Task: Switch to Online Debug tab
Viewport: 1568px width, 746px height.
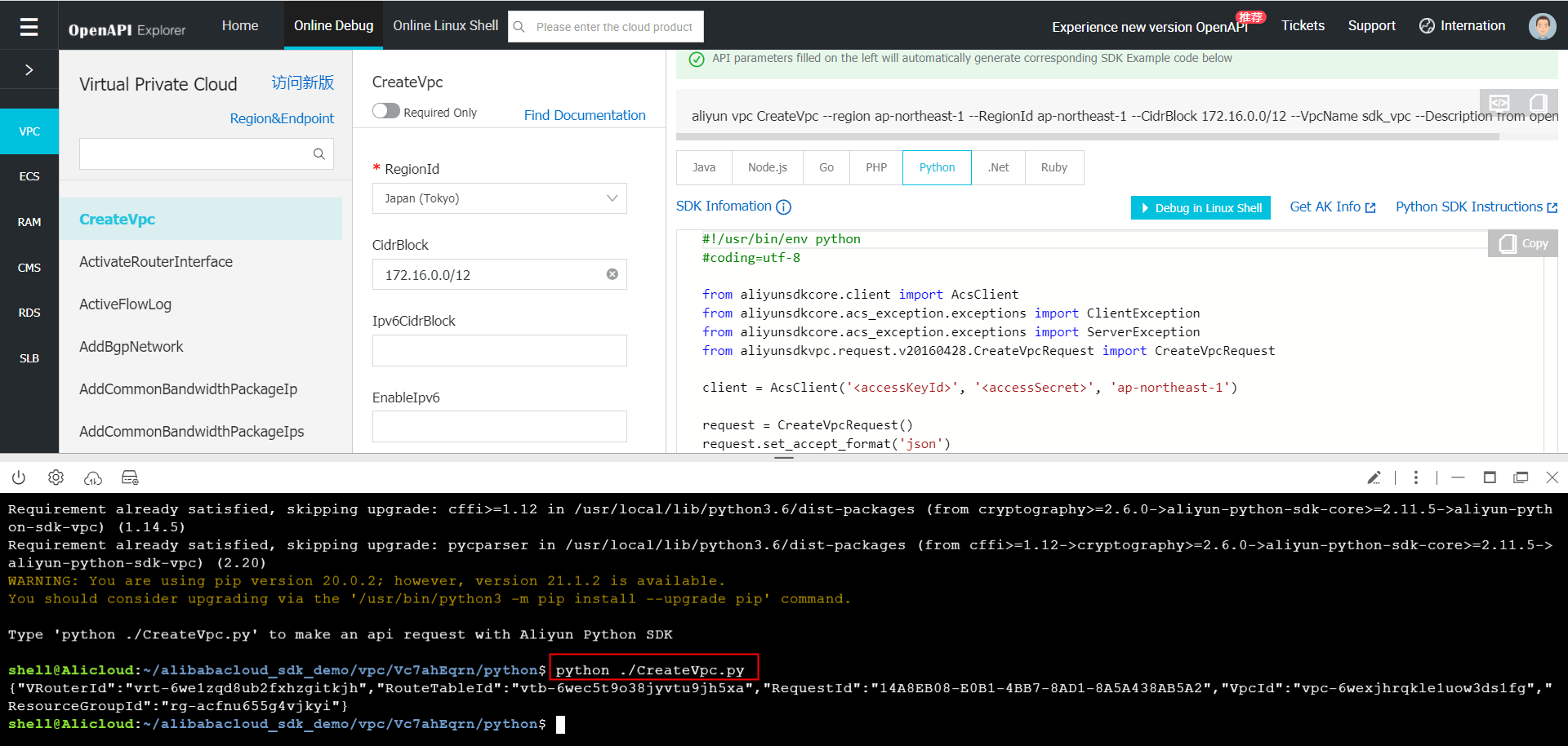Action: (333, 25)
